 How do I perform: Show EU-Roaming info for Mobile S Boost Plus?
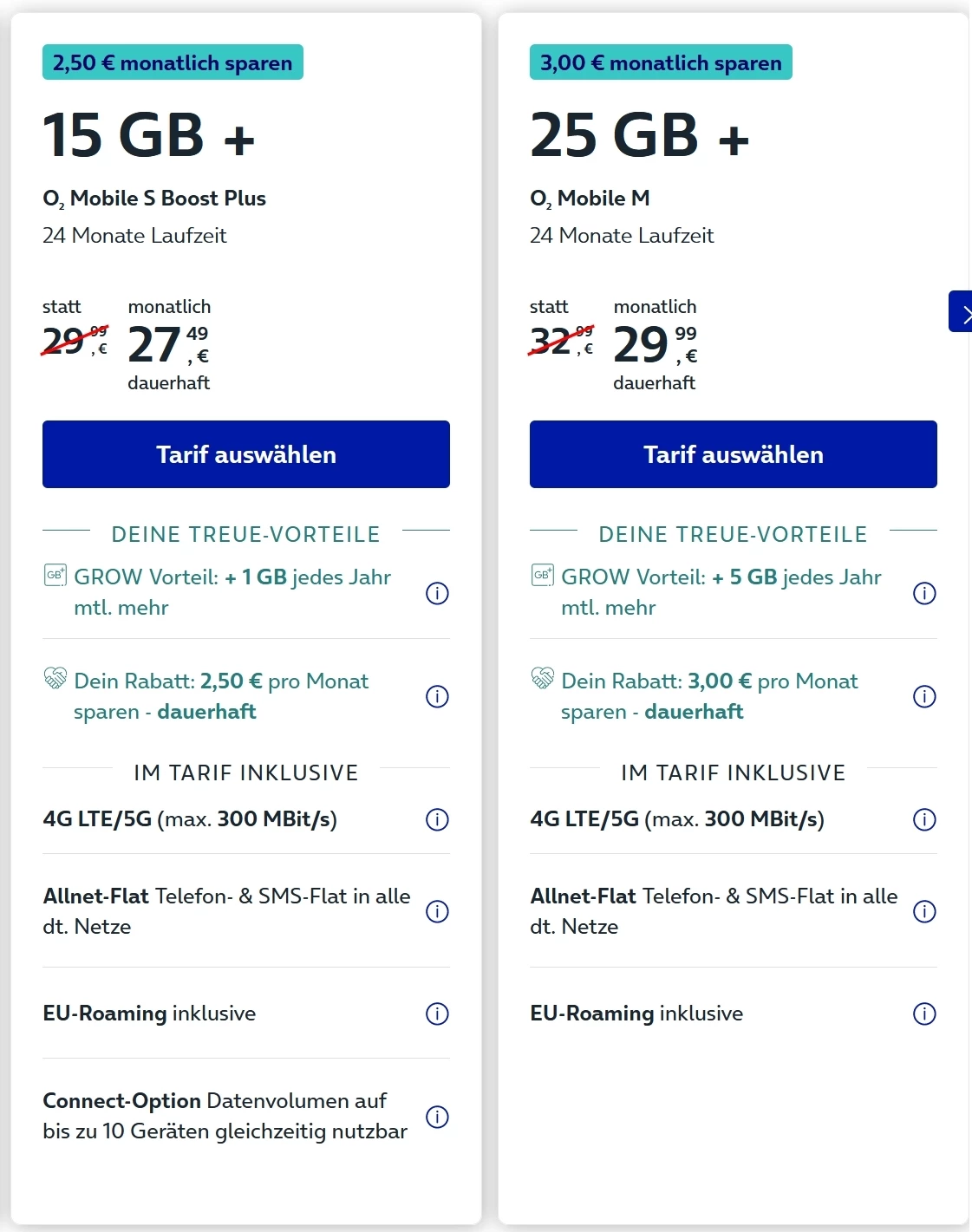coord(437,1014)
